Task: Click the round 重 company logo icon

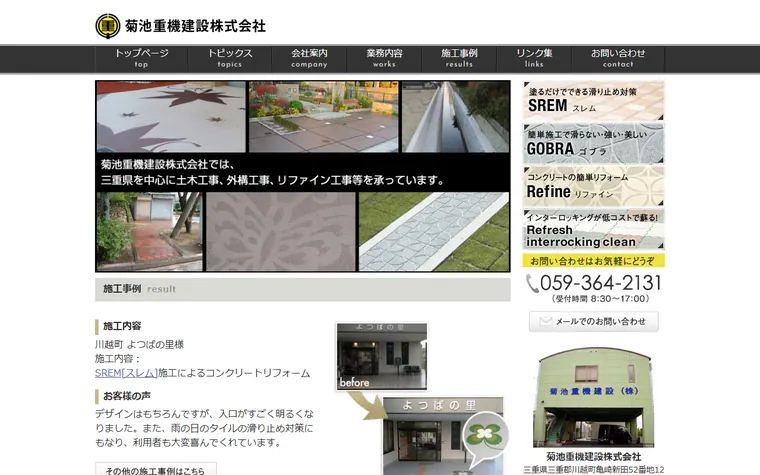Action: (x=108, y=26)
